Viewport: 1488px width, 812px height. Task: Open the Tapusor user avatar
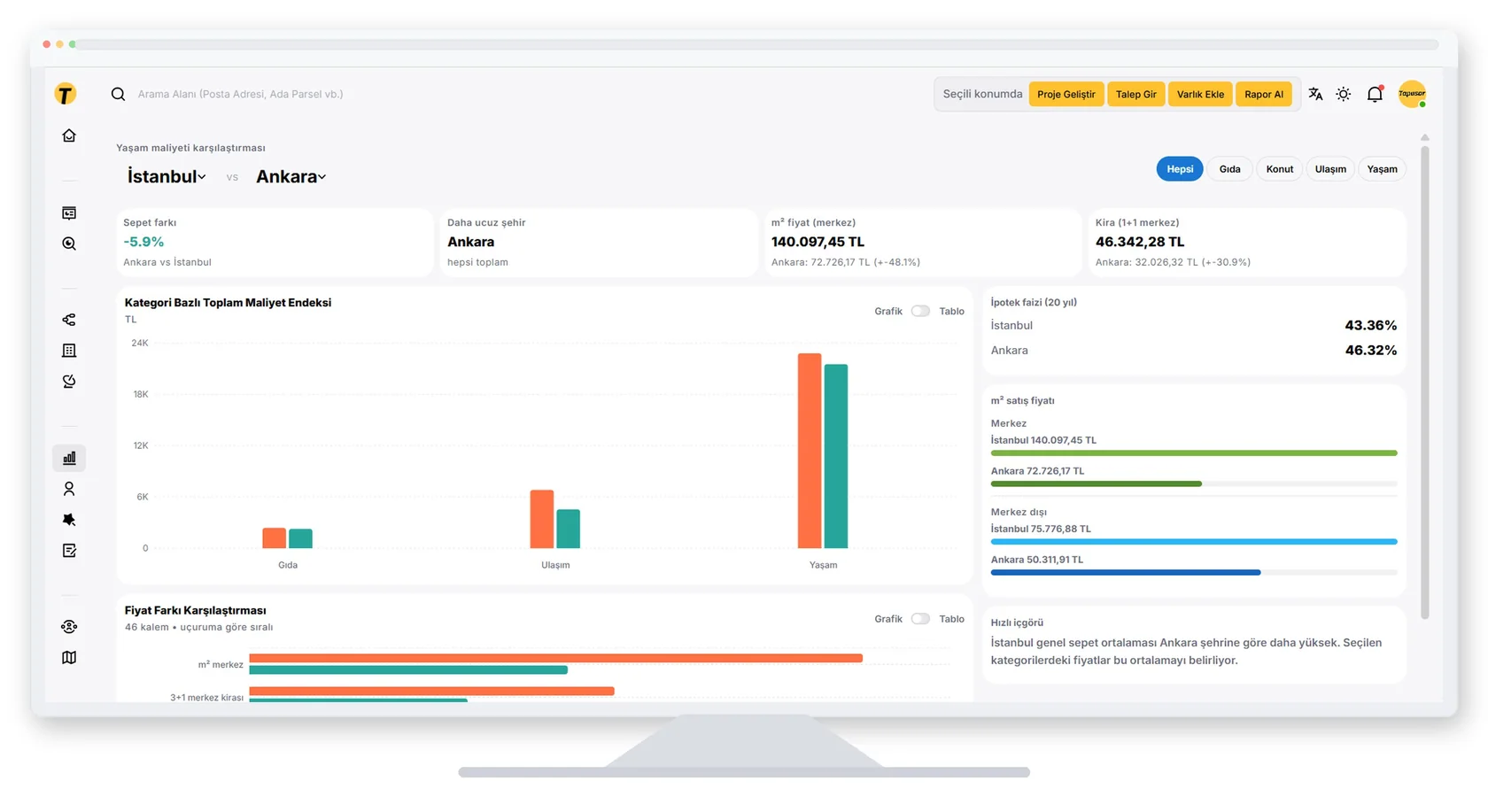pos(1412,94)
